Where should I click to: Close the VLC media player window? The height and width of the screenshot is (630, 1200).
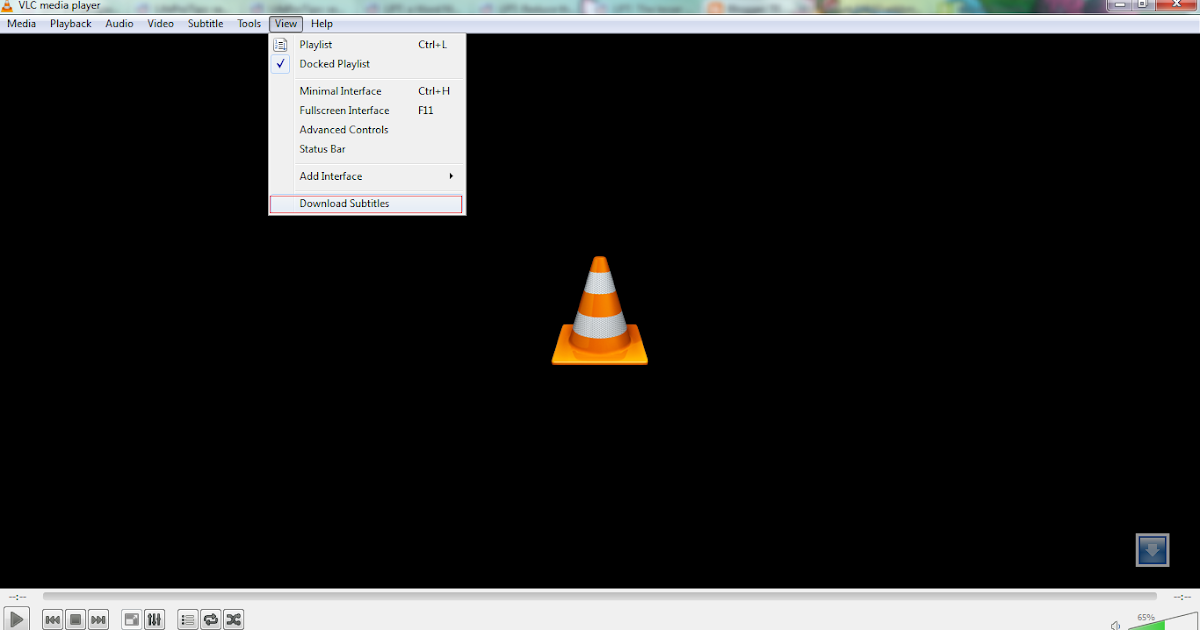tap(1174, 4)
